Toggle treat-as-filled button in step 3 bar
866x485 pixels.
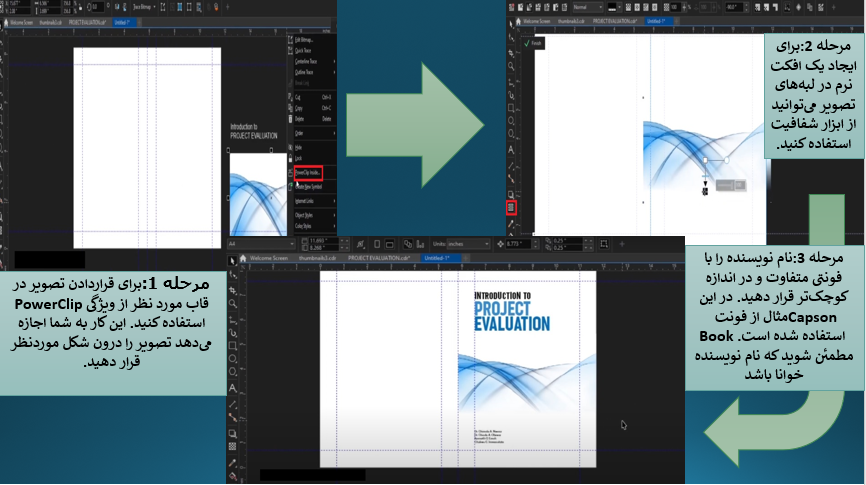point(604,244)
